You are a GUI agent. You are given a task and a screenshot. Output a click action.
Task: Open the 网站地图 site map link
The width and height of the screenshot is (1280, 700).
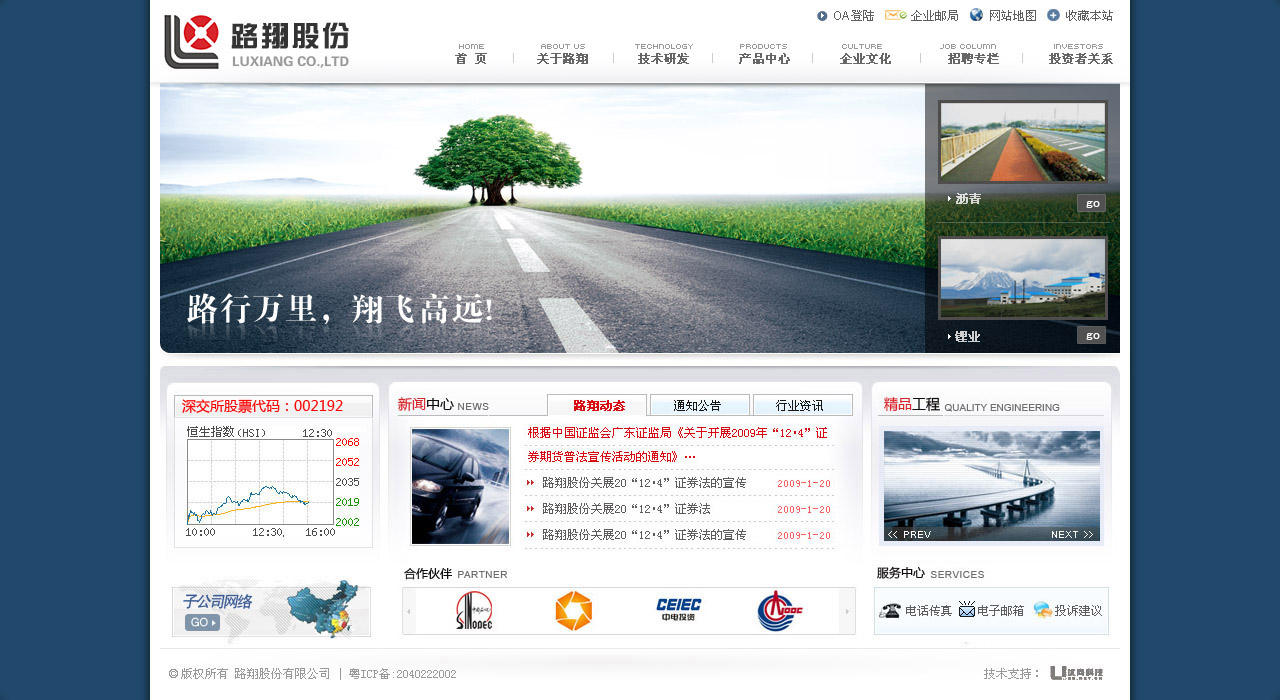(1003, 16)
